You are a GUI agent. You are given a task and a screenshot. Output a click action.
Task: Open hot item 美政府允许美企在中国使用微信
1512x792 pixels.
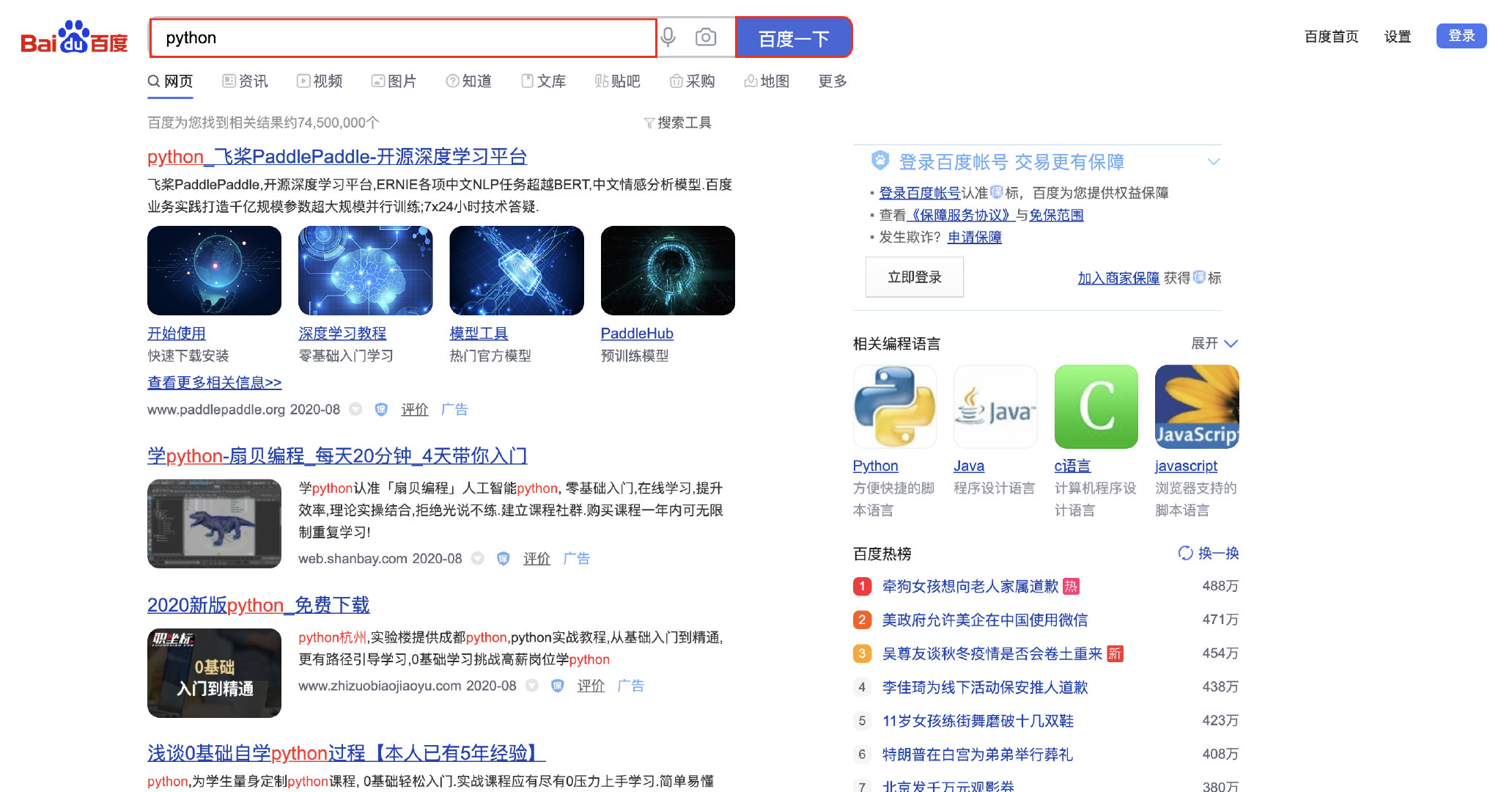pos(985,620)
